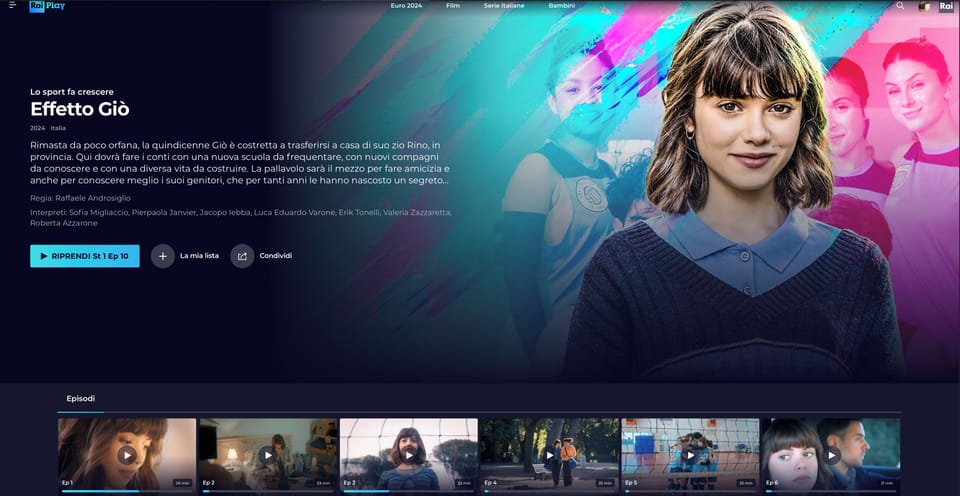Add to La mia lista plus icon
Image resolution: width=960 pixels, height=496 pixels.
click(163, 256)
